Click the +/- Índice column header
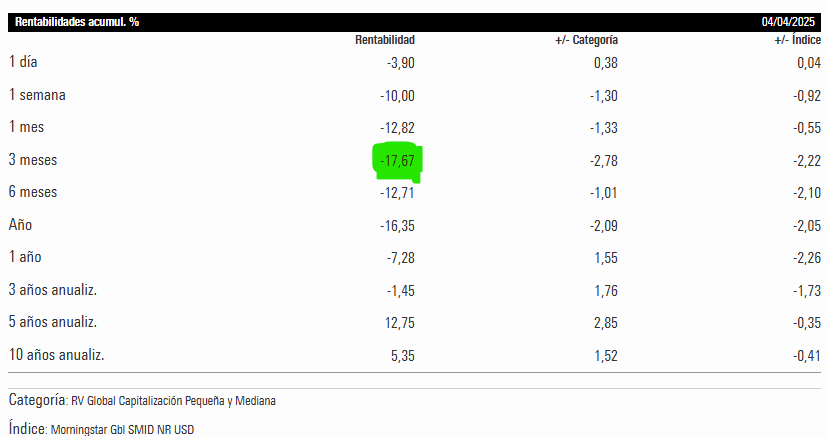Screen dimensions: 828x437 point(798,40)
